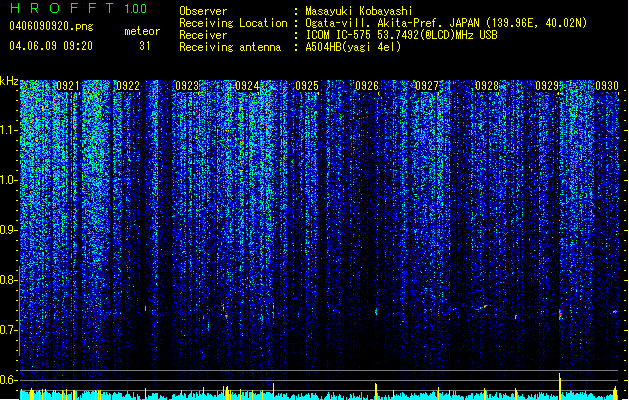Click the 0923 time marker
Viewport: 629px width, 400px height.
point(187,86)
